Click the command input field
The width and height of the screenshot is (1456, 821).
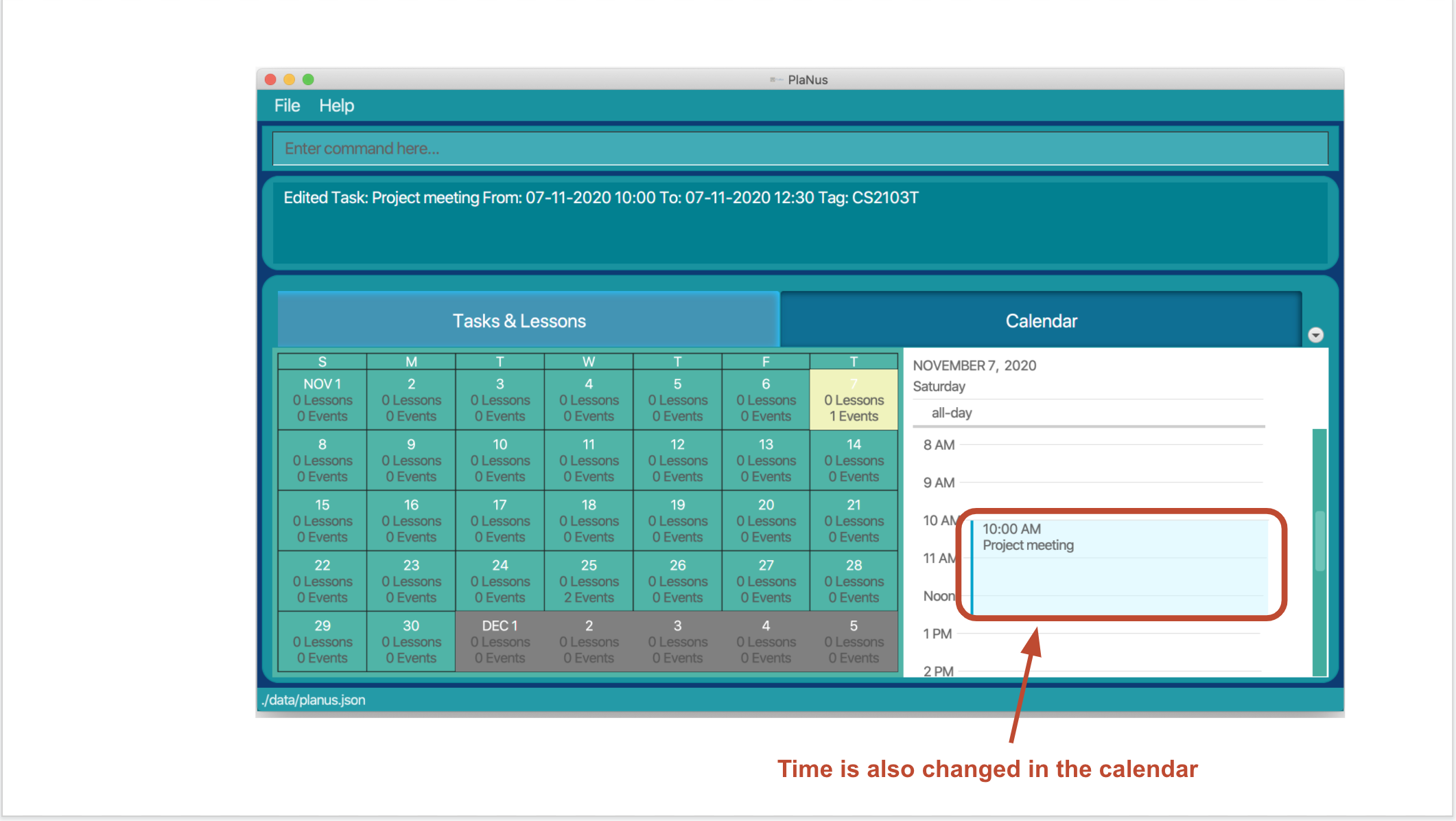point(800,148)
